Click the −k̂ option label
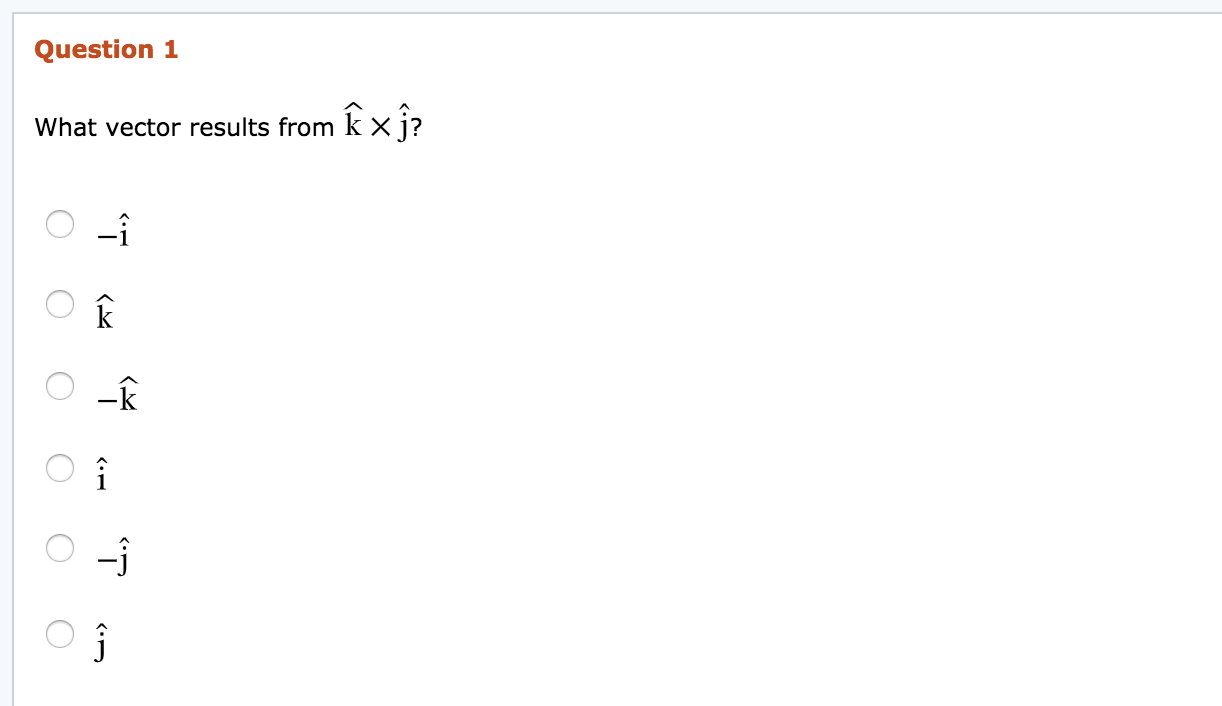The width and height of the screenshot is (1222, 706). pos(116,393)
